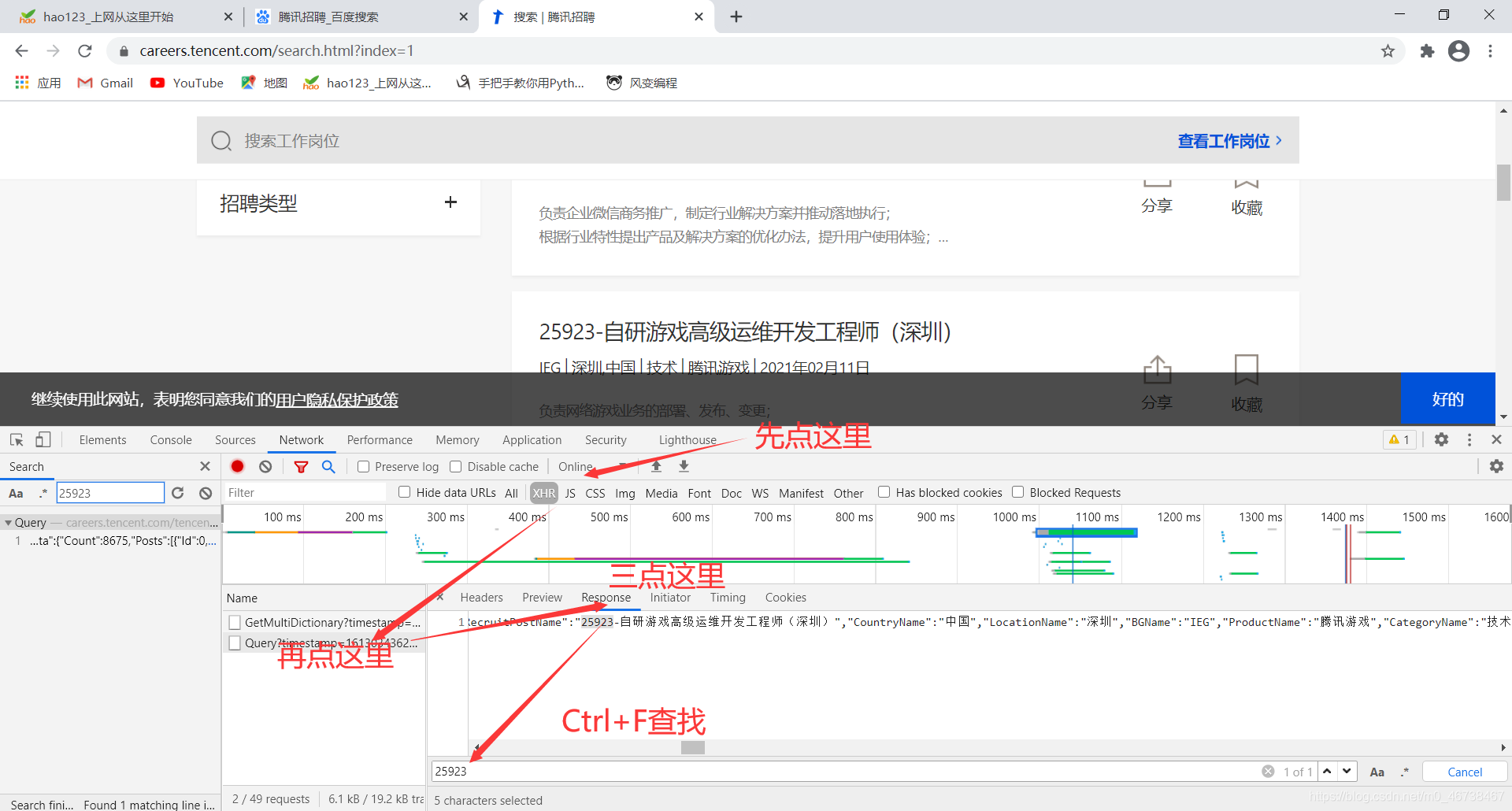This screenshot has height=811, width=1512.
Task: Click the network Filter text field
Action: pos(305,493)
